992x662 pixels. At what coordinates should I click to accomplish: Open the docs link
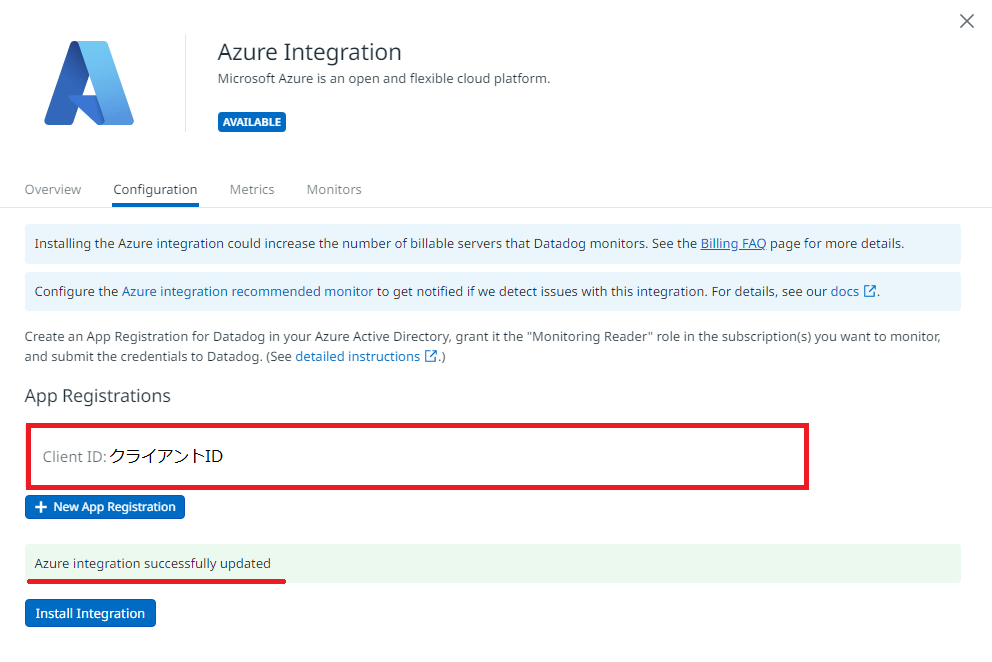coord(845,291)
